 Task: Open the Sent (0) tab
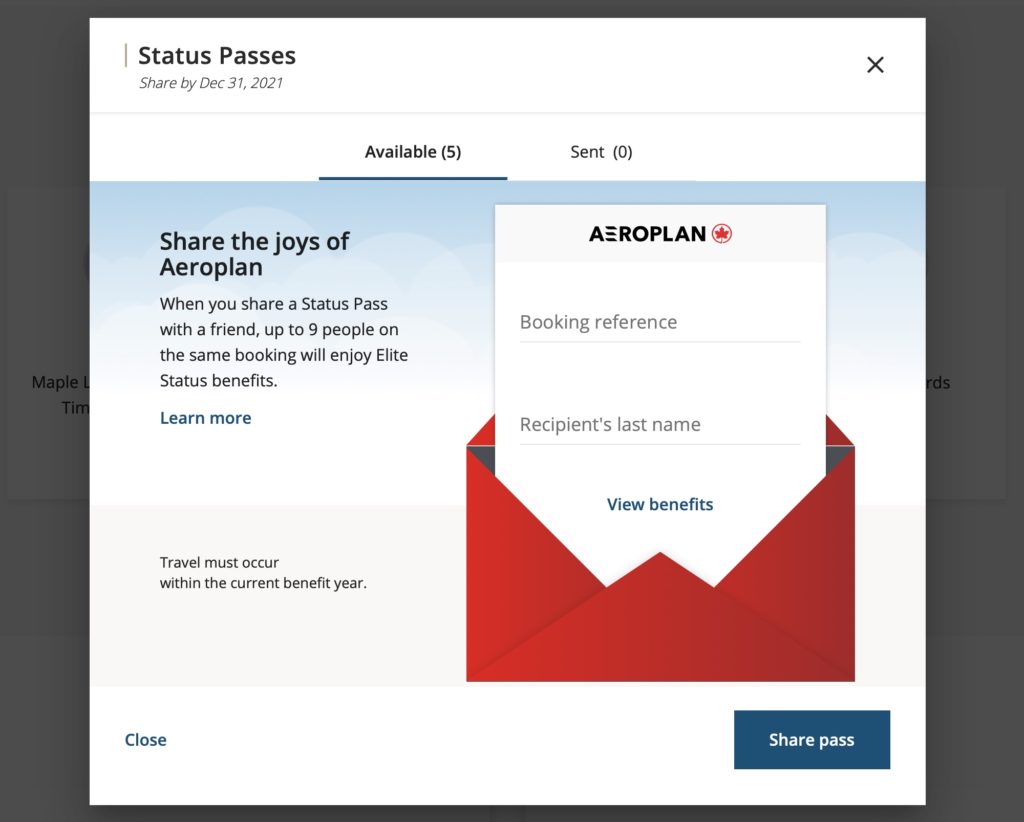[601, 152]
